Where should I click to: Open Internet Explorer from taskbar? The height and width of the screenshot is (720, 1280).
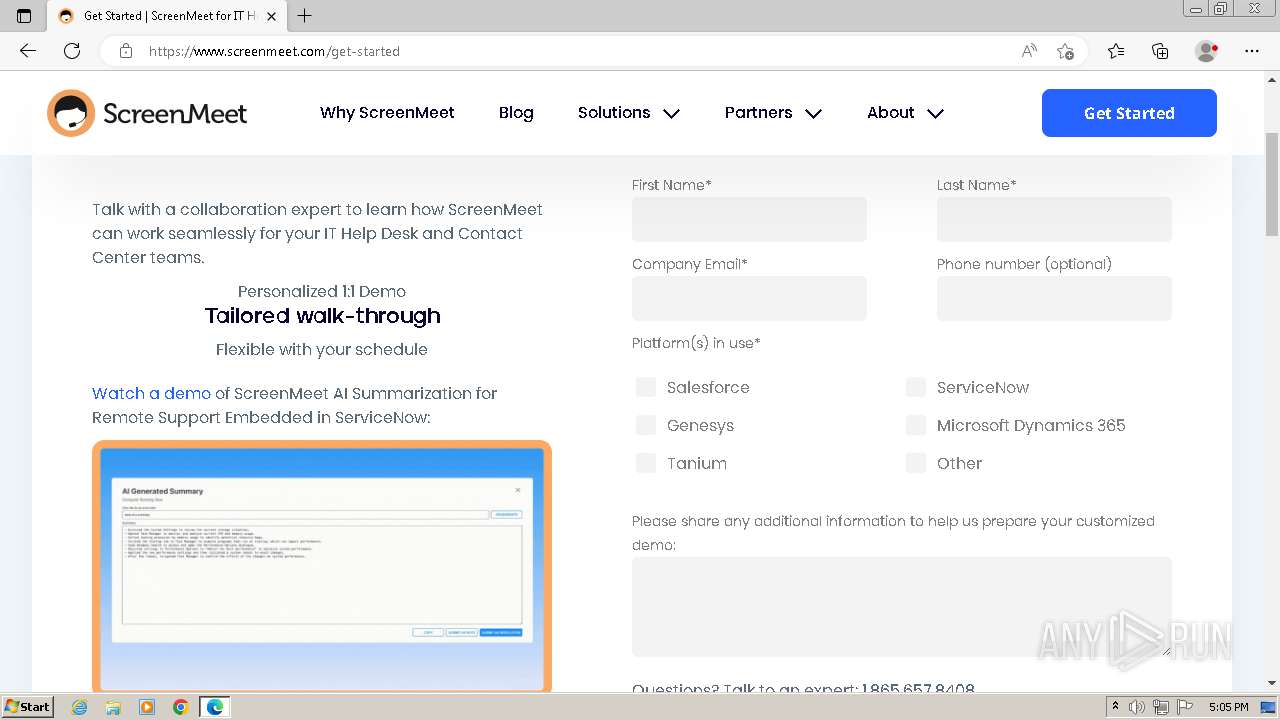coord(80,707)
